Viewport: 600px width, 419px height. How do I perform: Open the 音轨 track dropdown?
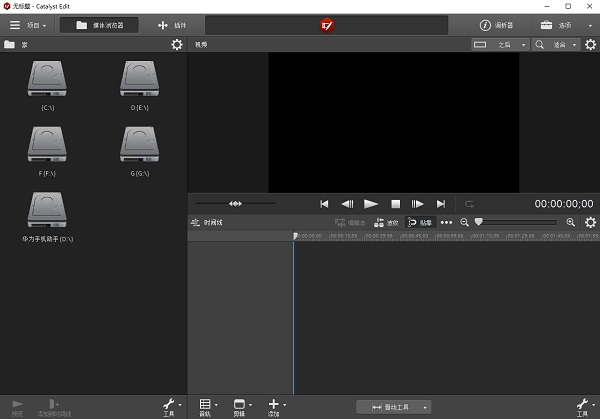[x=206, y=405]
